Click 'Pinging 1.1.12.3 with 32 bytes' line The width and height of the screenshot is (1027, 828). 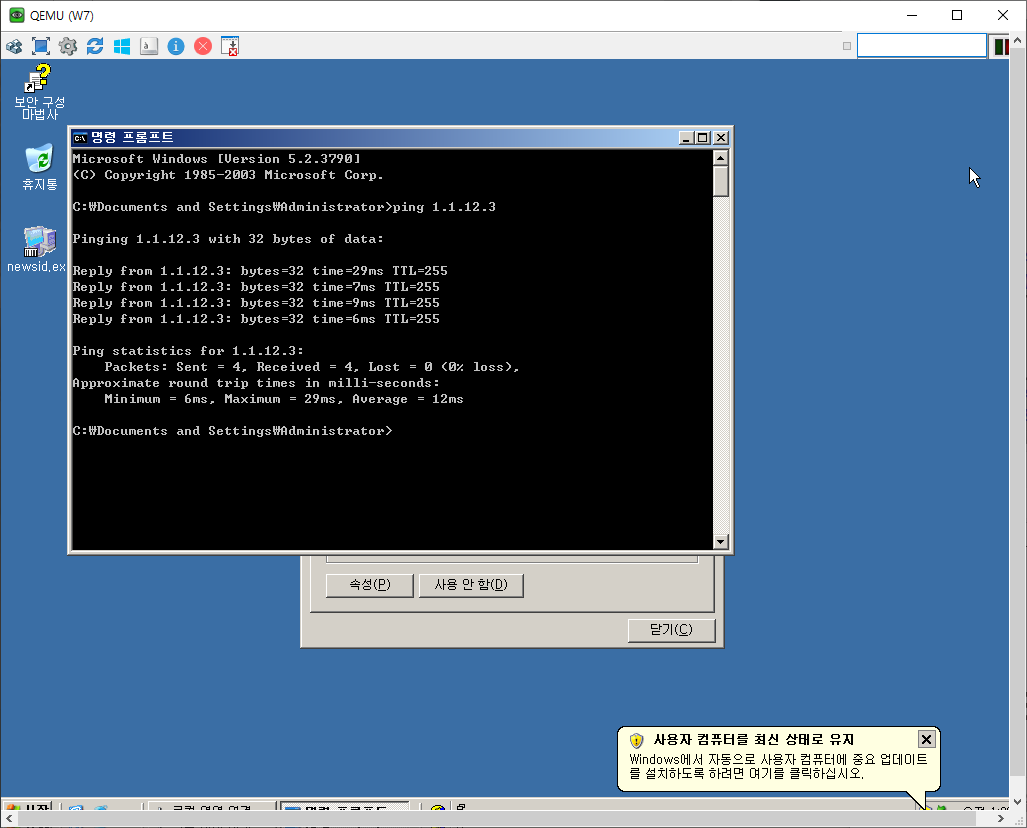tap(228, 239)
